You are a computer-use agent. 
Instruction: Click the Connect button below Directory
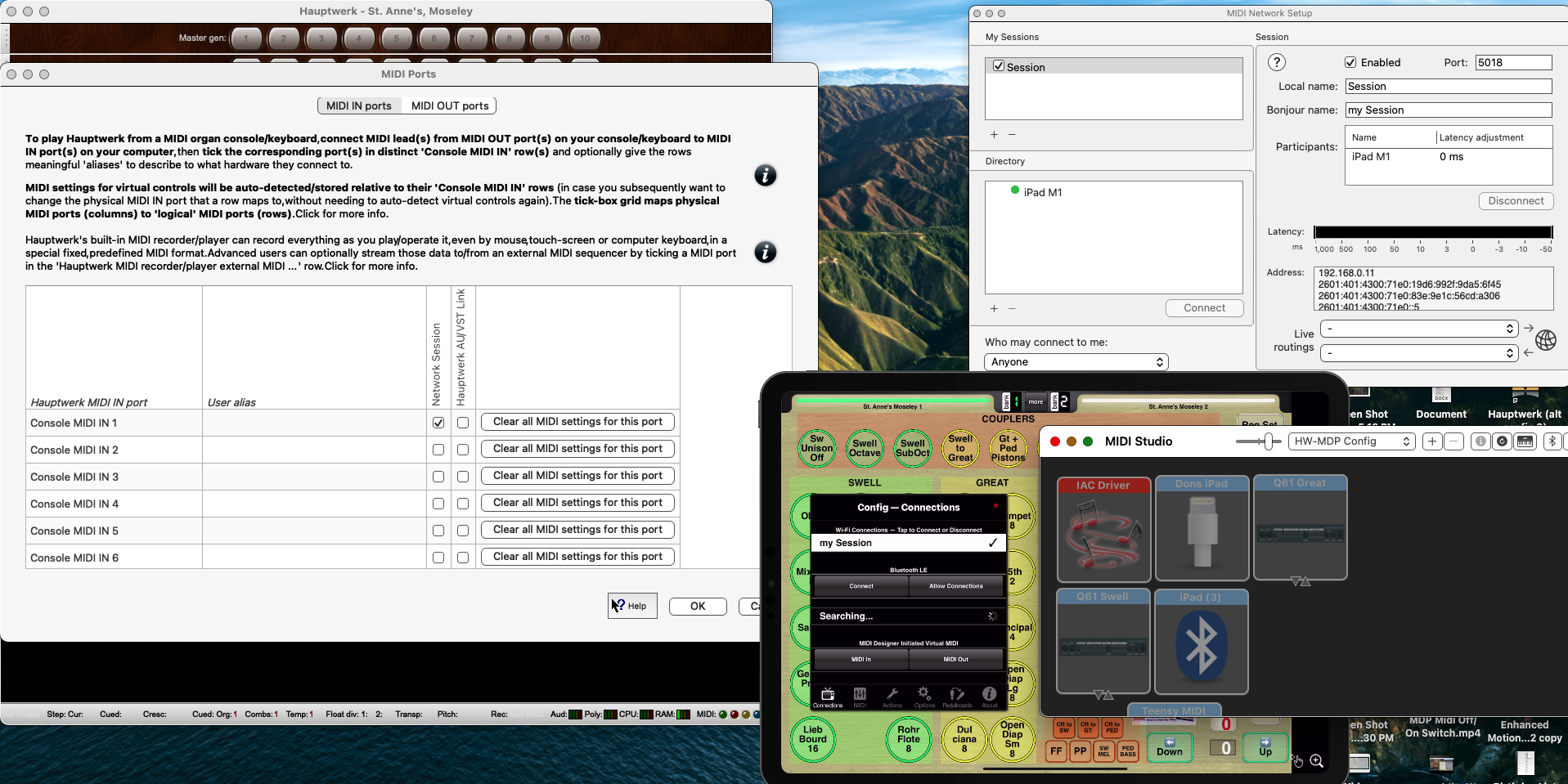coord(1204,308)
